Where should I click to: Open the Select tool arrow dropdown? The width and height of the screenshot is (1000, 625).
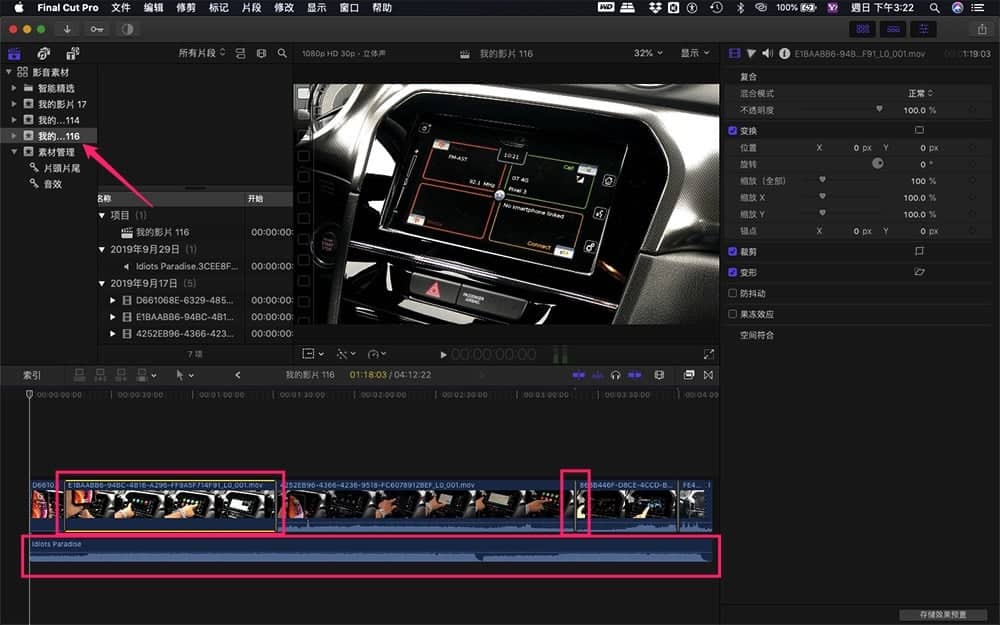click(x=184, y=376)
